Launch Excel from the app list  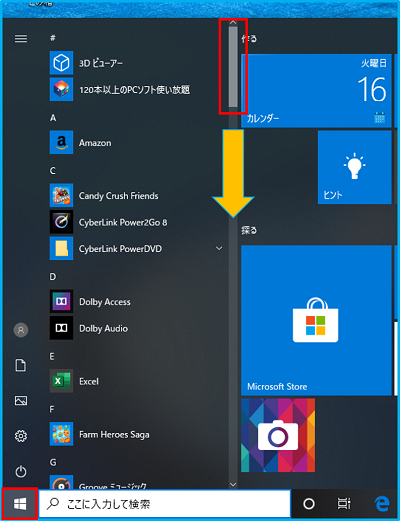[137, 381]
